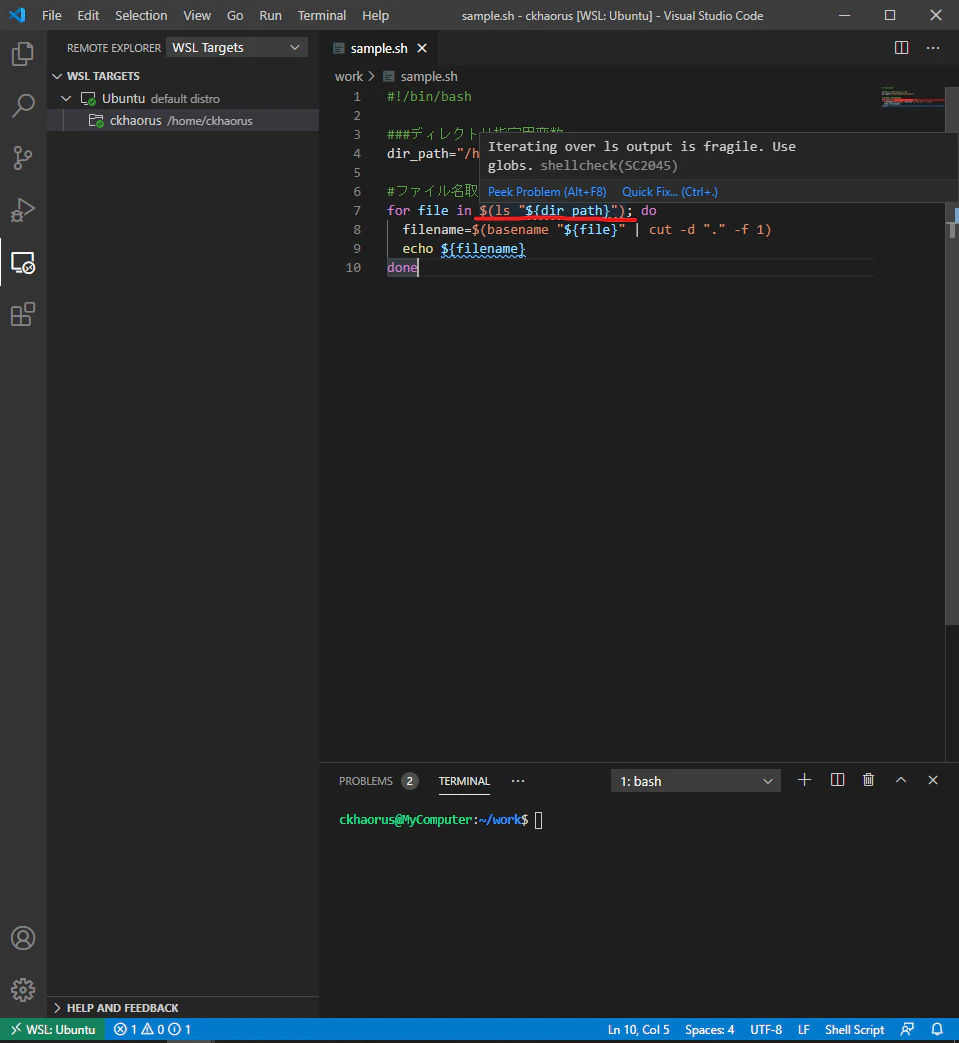Collapse the Ubuntu default distro node
Viewport: 959px width, 1043px height.
pos(66,98)
